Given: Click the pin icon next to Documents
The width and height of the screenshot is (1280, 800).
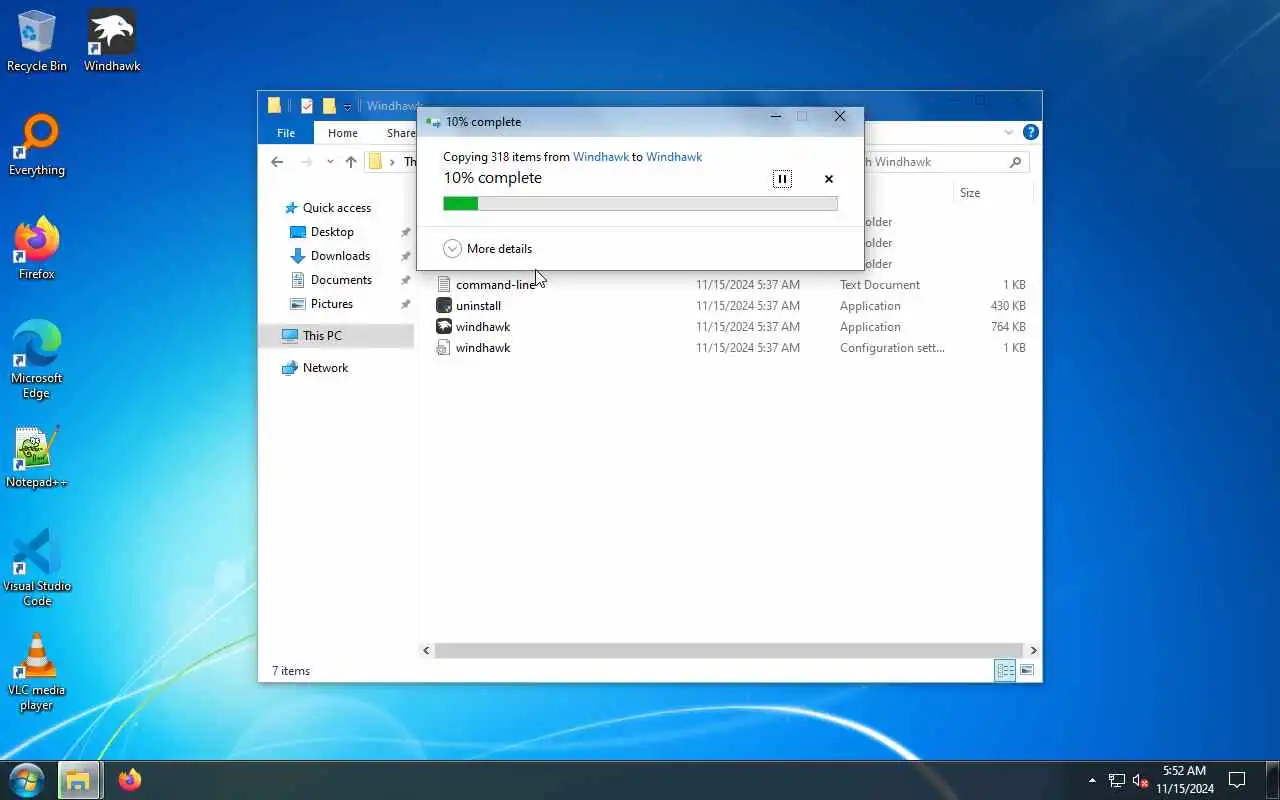Looking at the screenshot, I should tap(405, 280).
